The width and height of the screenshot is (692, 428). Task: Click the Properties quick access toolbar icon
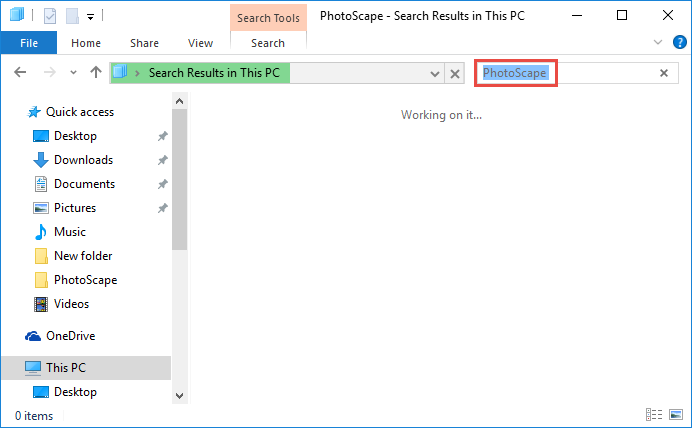50,16
